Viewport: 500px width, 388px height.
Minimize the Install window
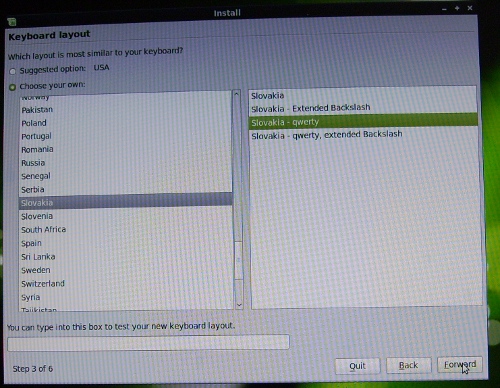444,9
